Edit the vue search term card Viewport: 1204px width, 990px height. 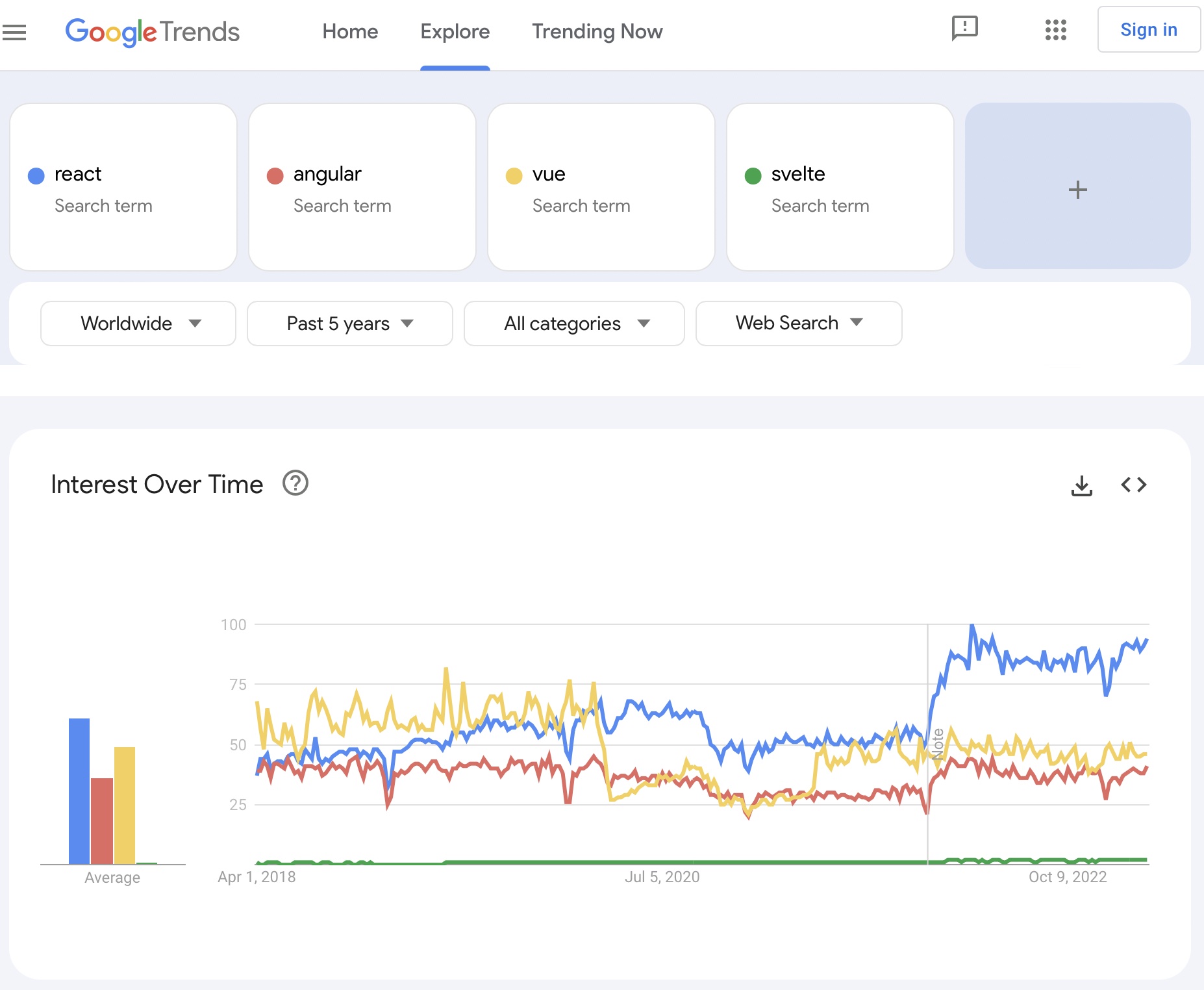[x=601, y=187]
